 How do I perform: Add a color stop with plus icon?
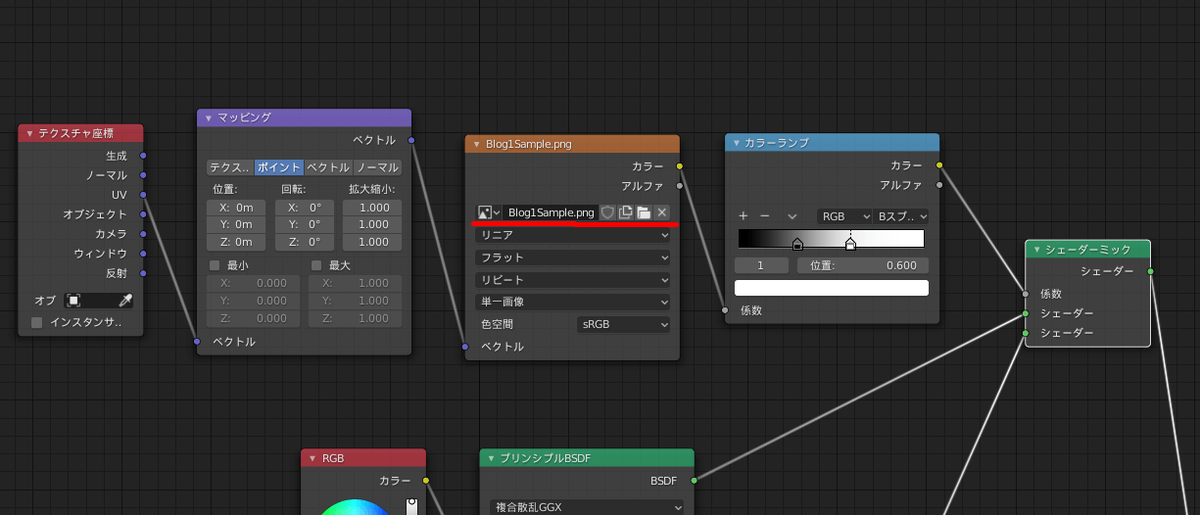[x=743, y=216]
